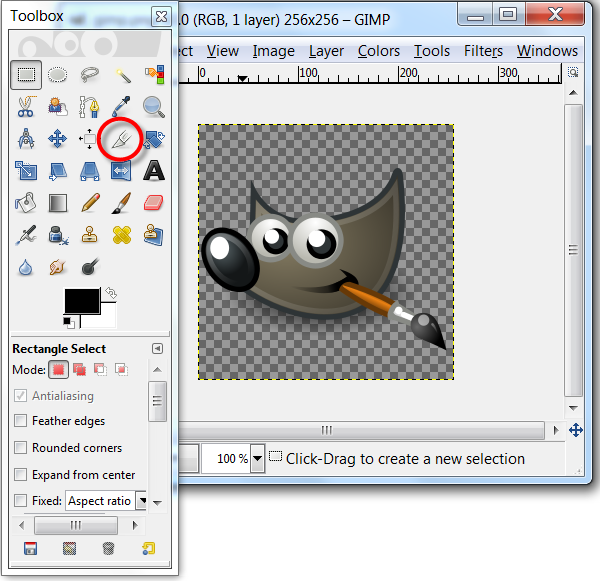This screenshot has height=581, width=600.
Task: Select the Zoom magnifier tool
Action: tap(154, 107)
